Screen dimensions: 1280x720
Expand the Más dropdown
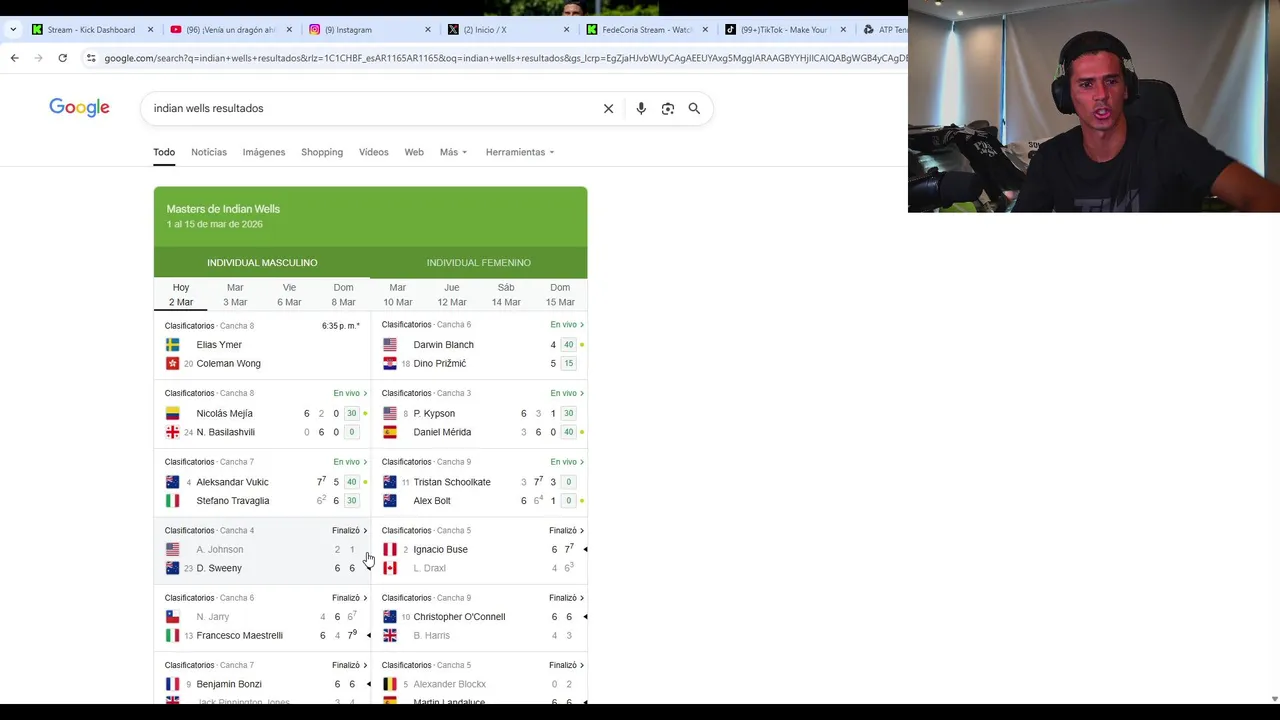pyautogui.click(x=453, y=152)
